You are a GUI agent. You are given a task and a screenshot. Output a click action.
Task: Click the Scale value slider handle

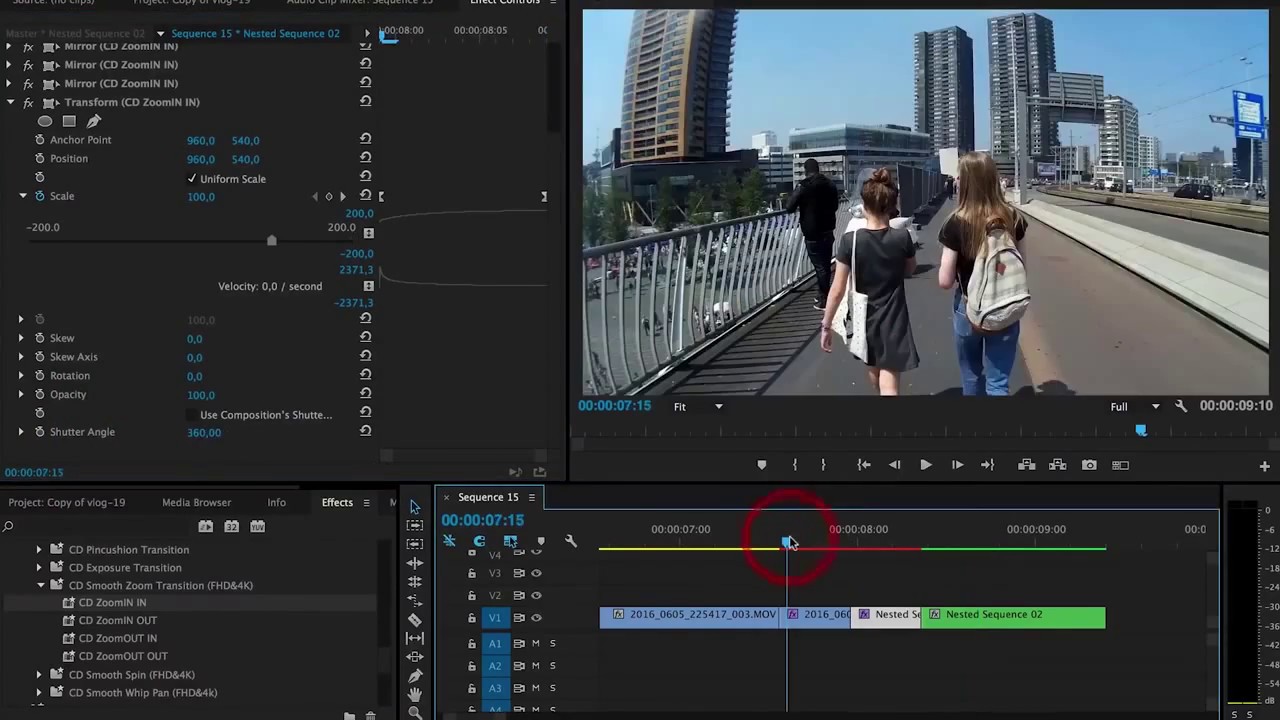pyautogui.click(x=271, y=240)
